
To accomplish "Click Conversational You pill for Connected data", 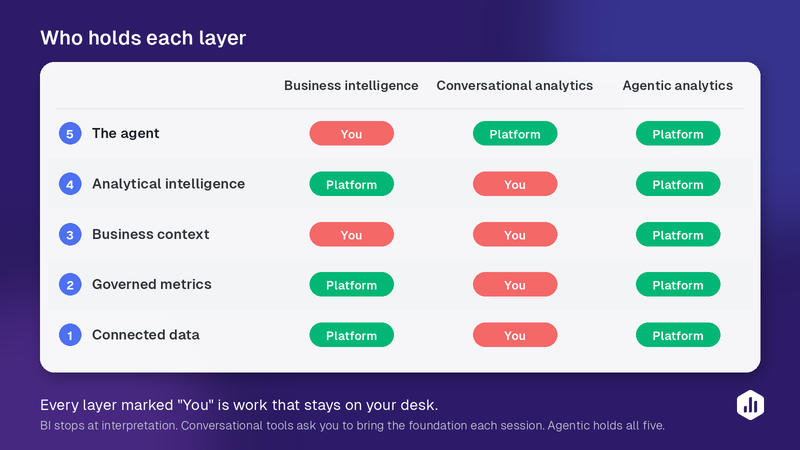I will coord(515,335).
